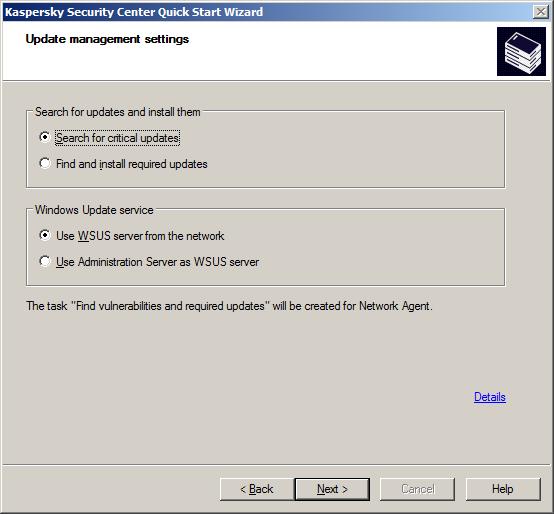The width and height of the screenshot is (554, 514).
Task: Click the 'Update management settings' heading
Action: coord(107,39)
